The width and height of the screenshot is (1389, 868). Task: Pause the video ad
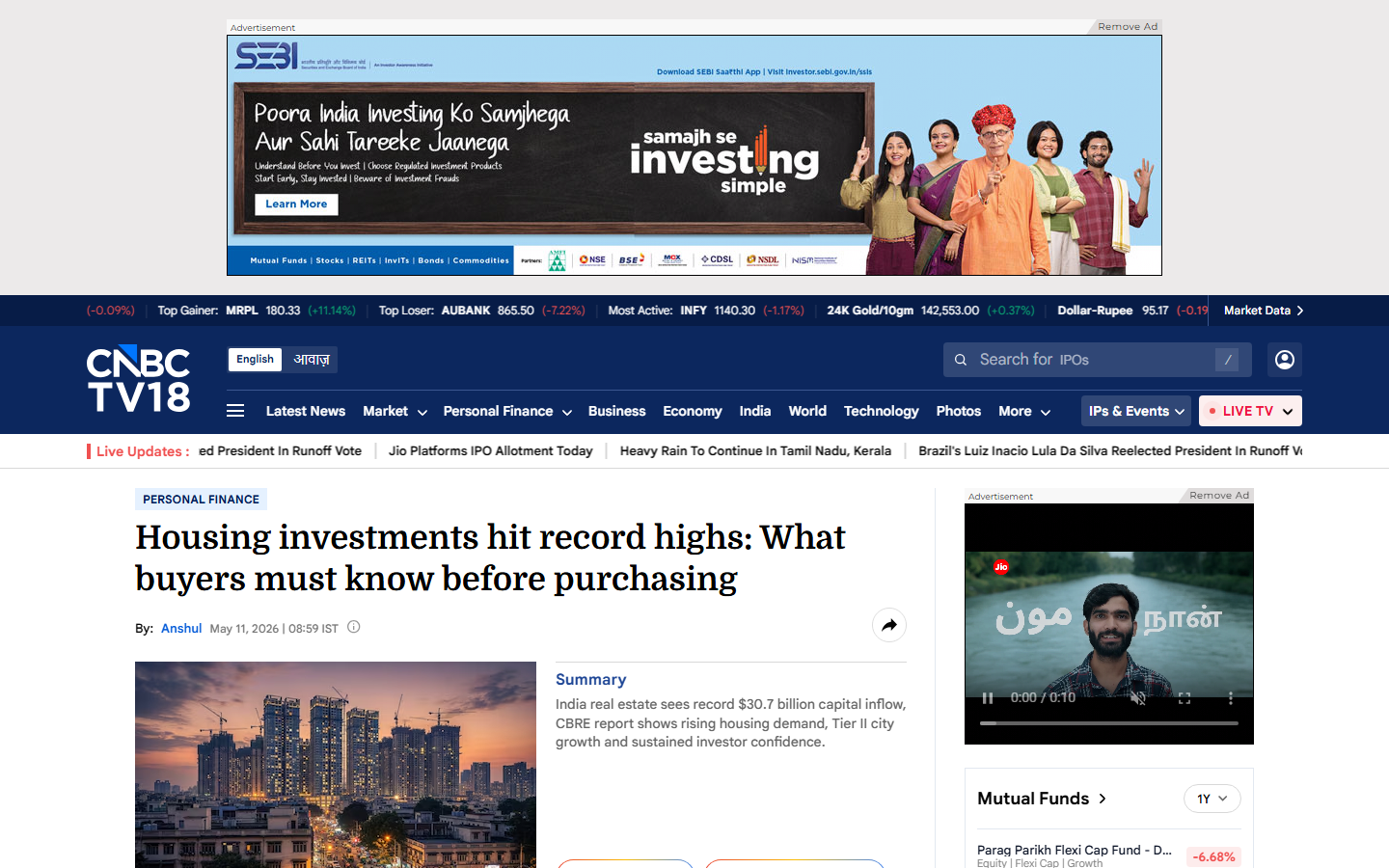pyautogui.click(x=988, y=697)
